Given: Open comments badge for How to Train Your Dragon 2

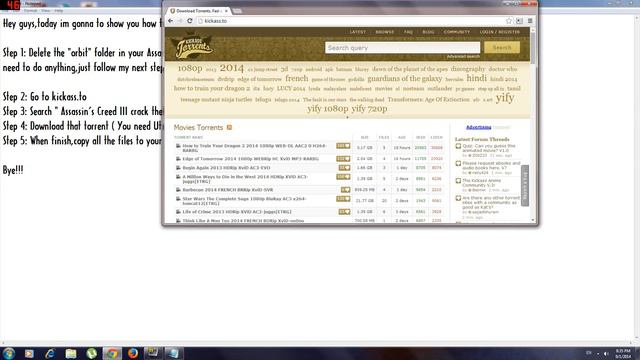Looking at the screenshot, I should point(343,146).
